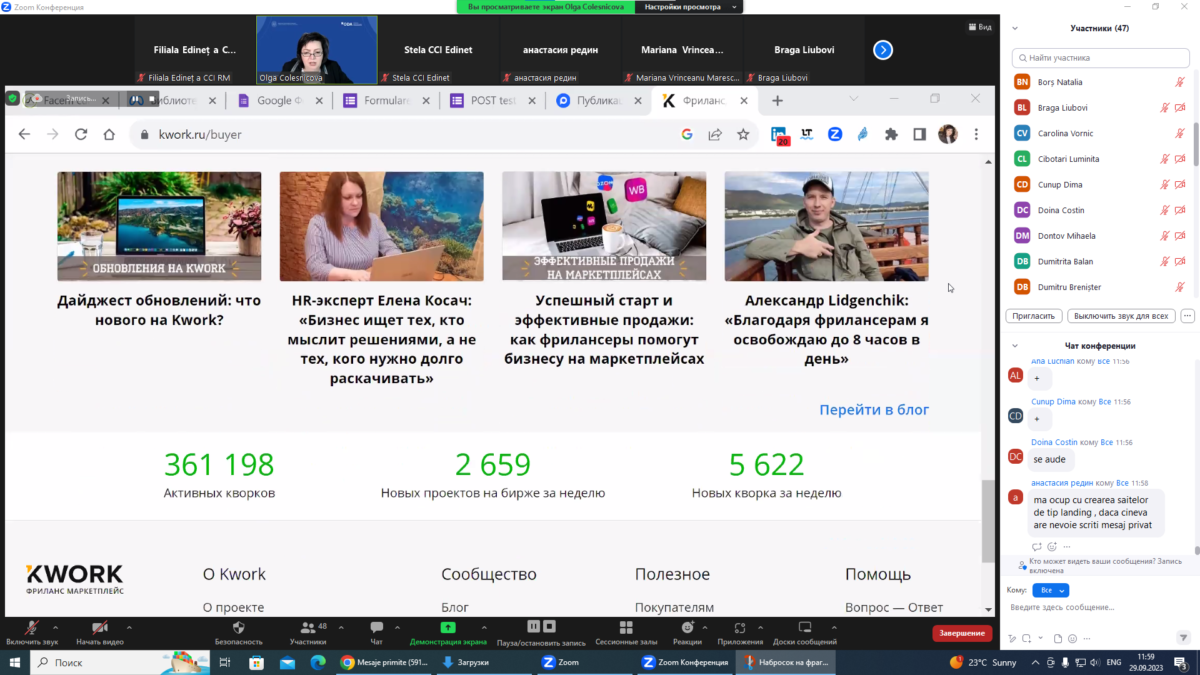The image size is (1200, 675).
Task: Click Windows Start button
Action: tap(15, 662)
